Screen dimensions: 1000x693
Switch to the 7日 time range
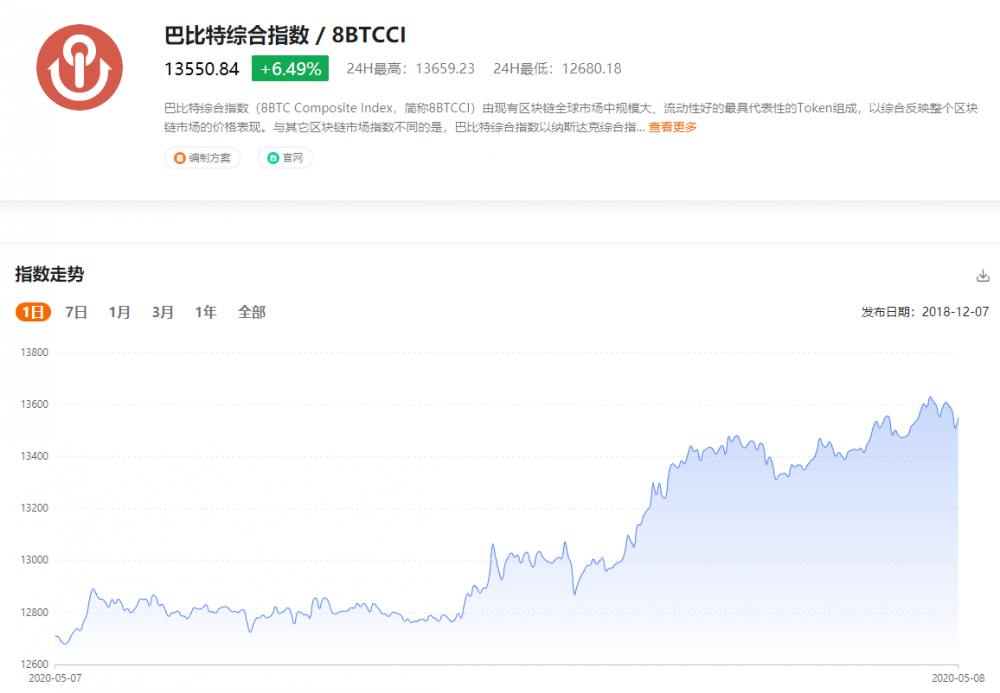(x=76, y=312)
